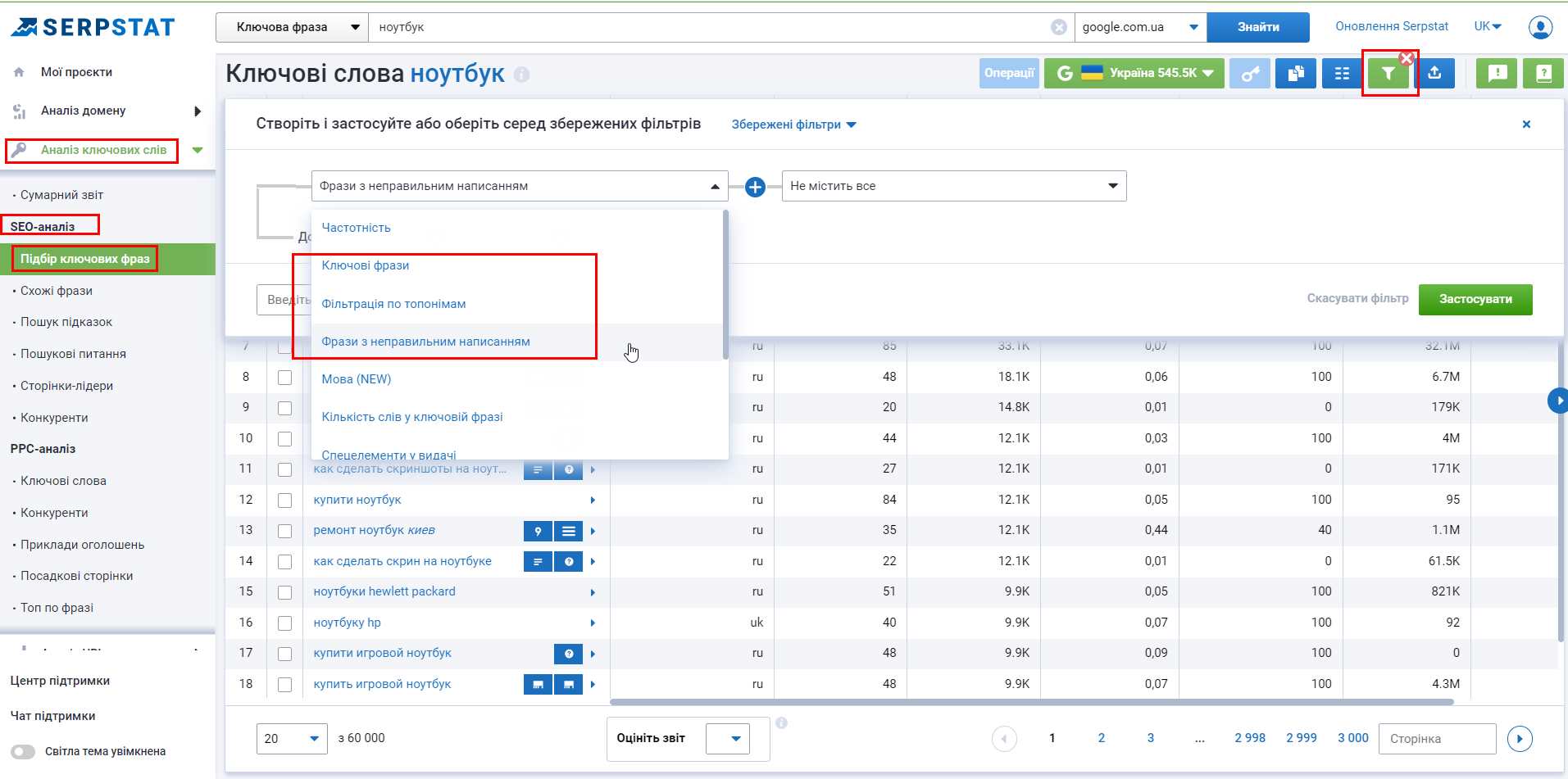The image size is (1568, 779).
Task: Open the google.com.ua search engine dropdown
Action: pos(1140,27)
